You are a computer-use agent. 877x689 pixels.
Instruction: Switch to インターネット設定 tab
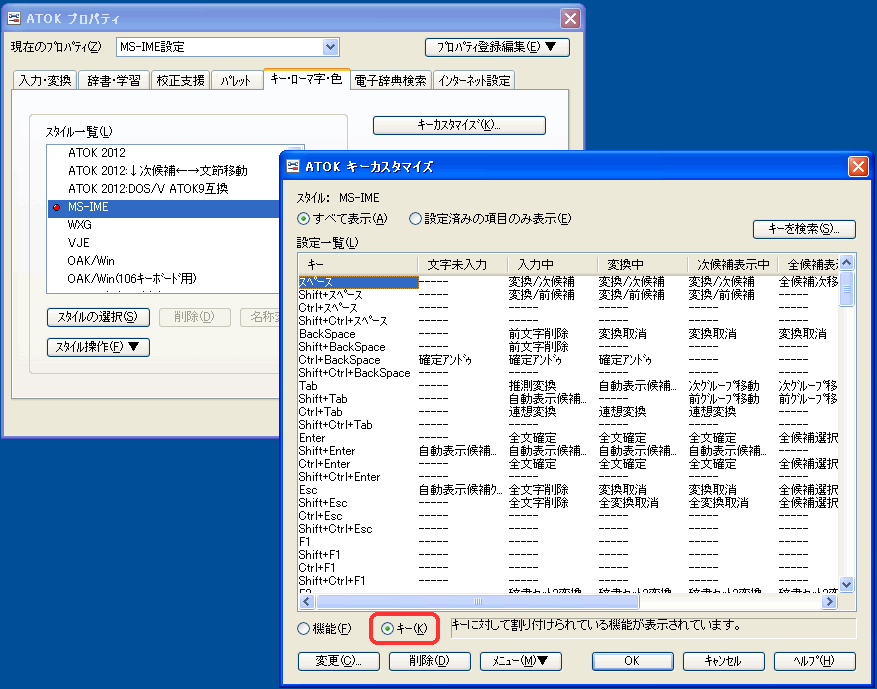pyautogui.click(x=474, y=81)
